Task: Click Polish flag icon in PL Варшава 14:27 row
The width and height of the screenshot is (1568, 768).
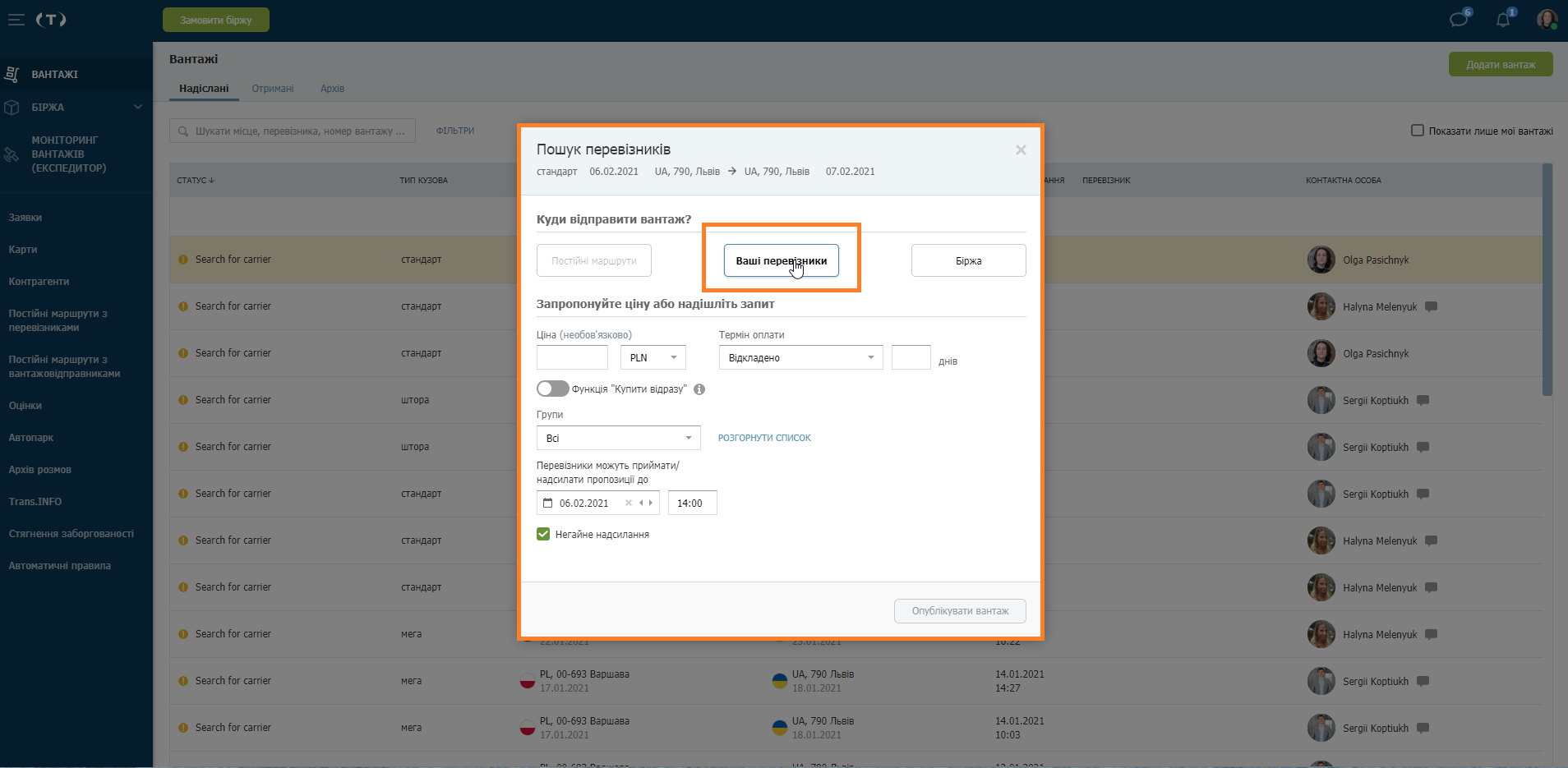Action: tap(528, 681)
